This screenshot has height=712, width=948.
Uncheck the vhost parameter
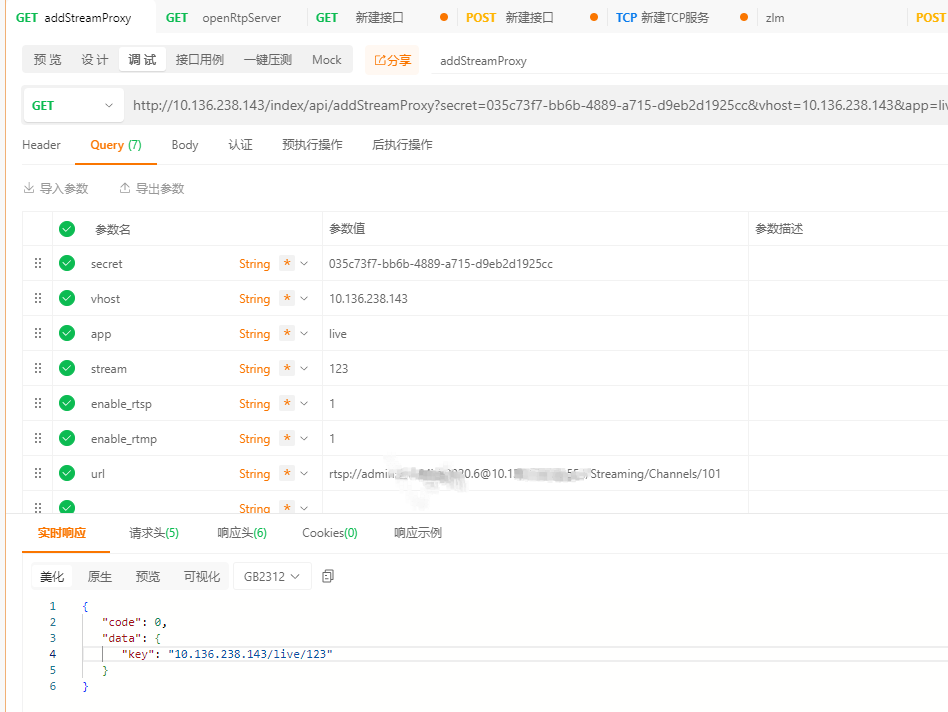[67, 298]
